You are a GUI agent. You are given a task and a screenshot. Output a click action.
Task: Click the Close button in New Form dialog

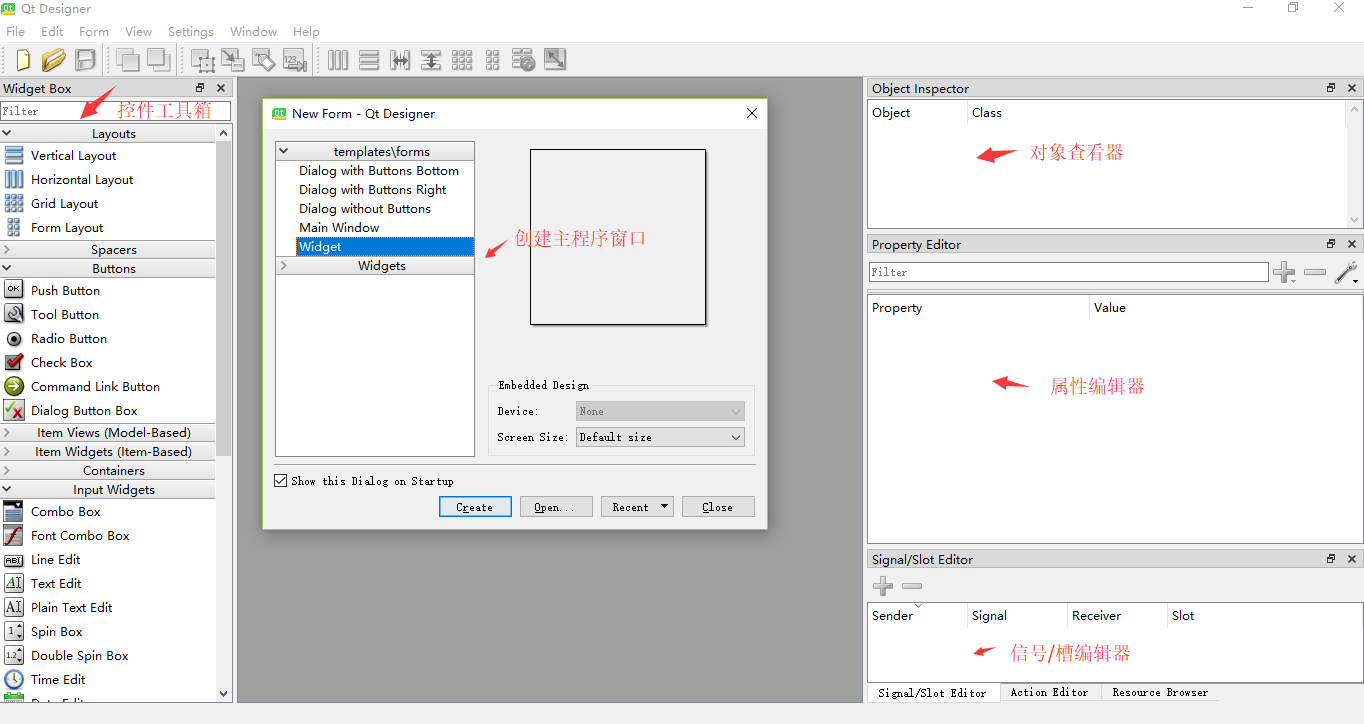point(718,507)
